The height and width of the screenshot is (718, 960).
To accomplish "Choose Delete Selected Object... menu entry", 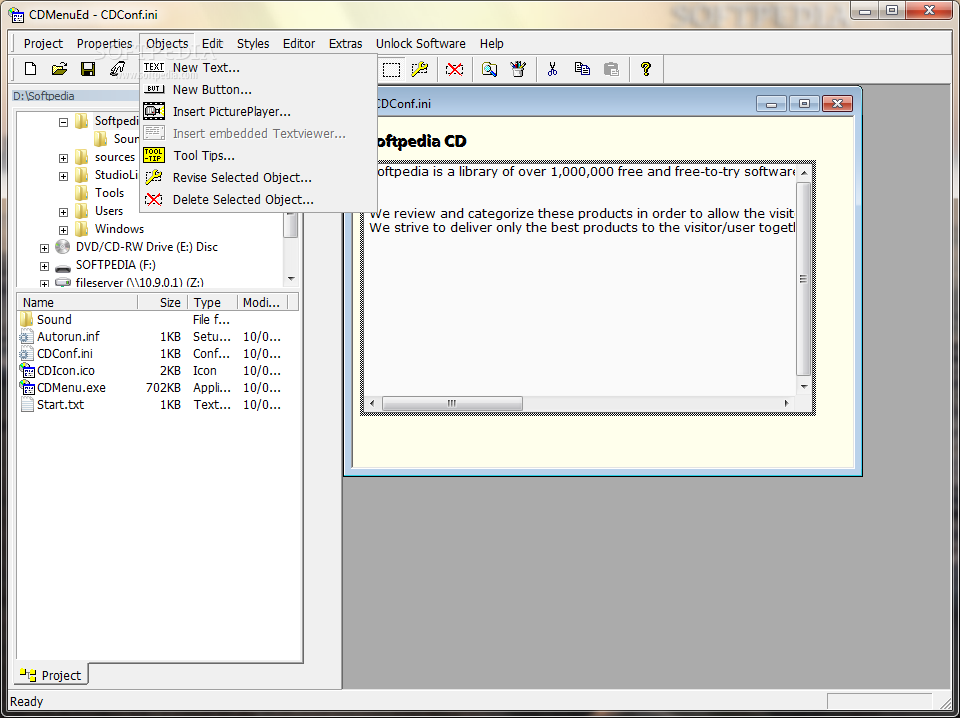I will (258, 200).
